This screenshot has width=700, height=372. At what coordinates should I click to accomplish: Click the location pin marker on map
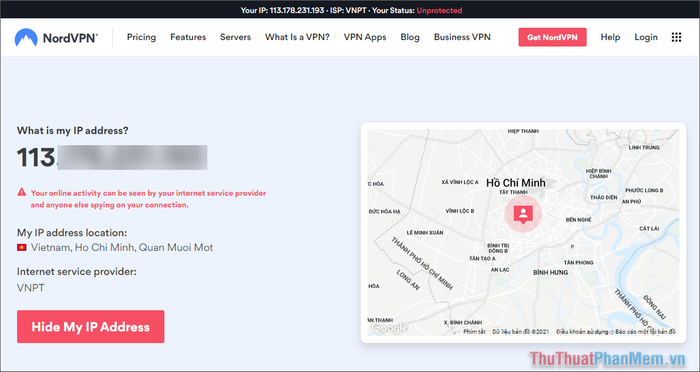tap(523, 215)
